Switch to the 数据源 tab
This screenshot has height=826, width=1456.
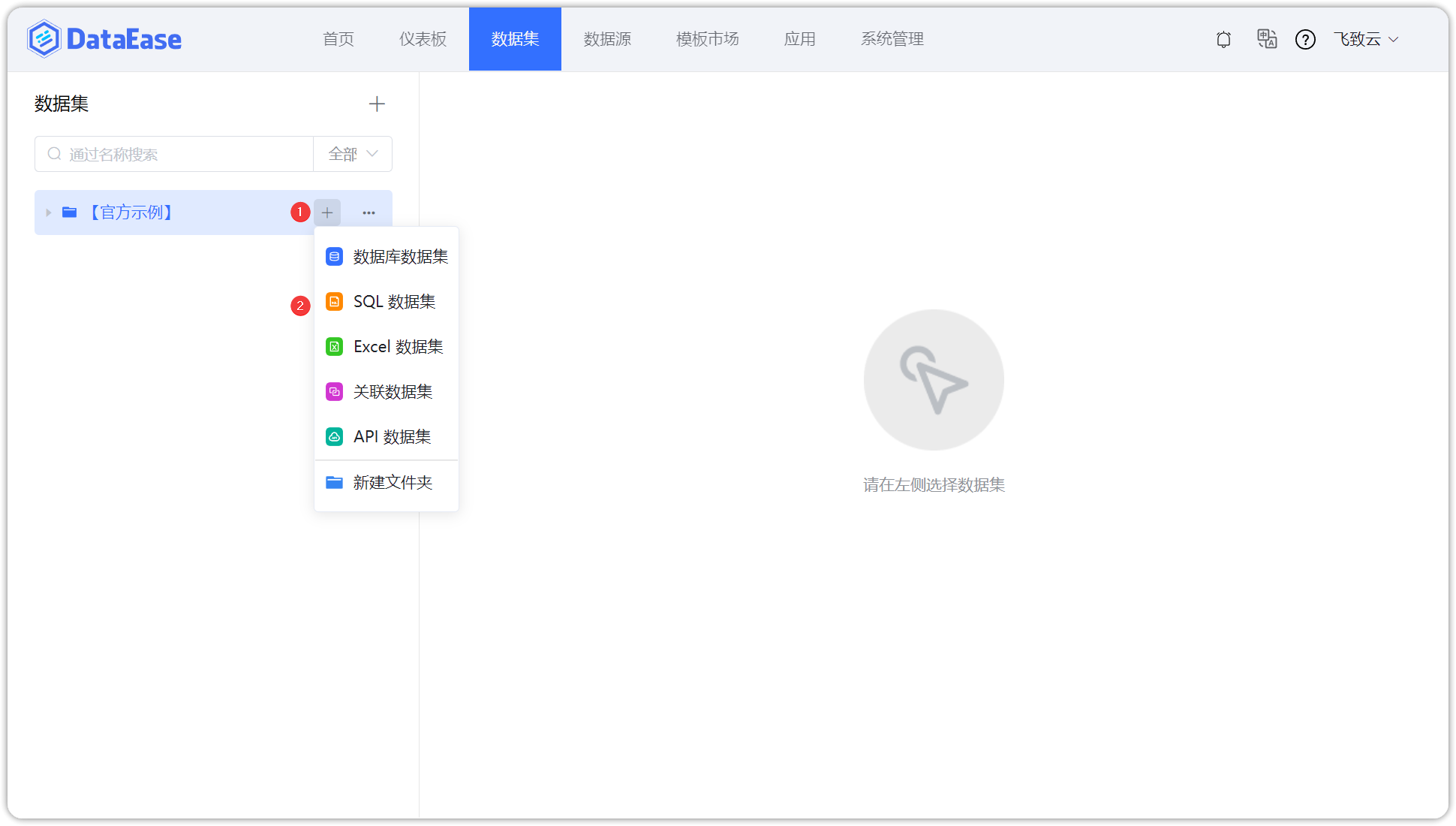click(607, 39)
